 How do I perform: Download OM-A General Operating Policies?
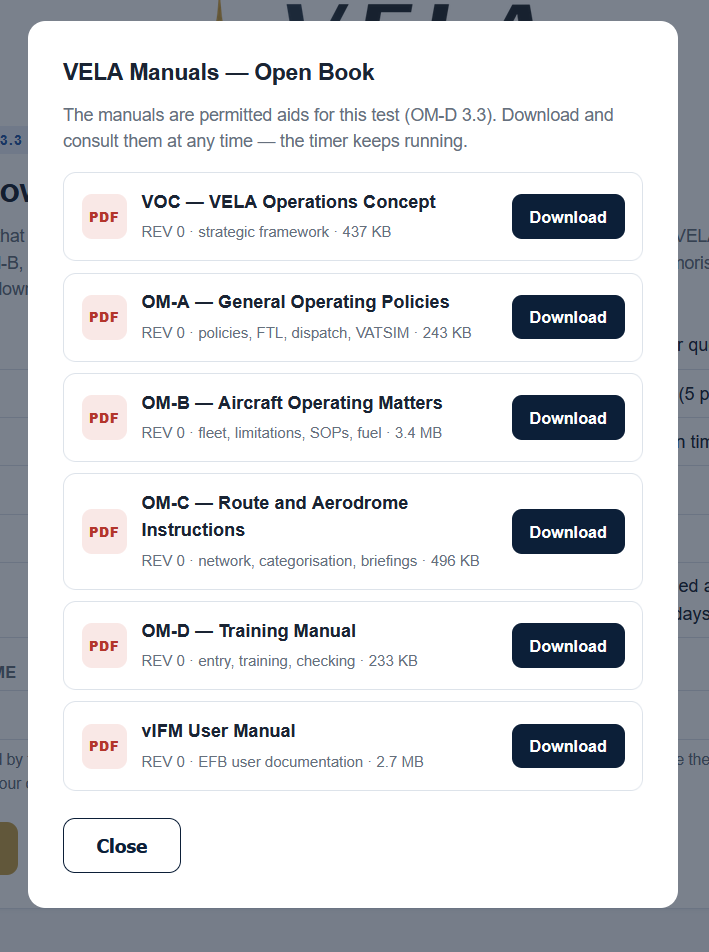click(x=568, y=317)
